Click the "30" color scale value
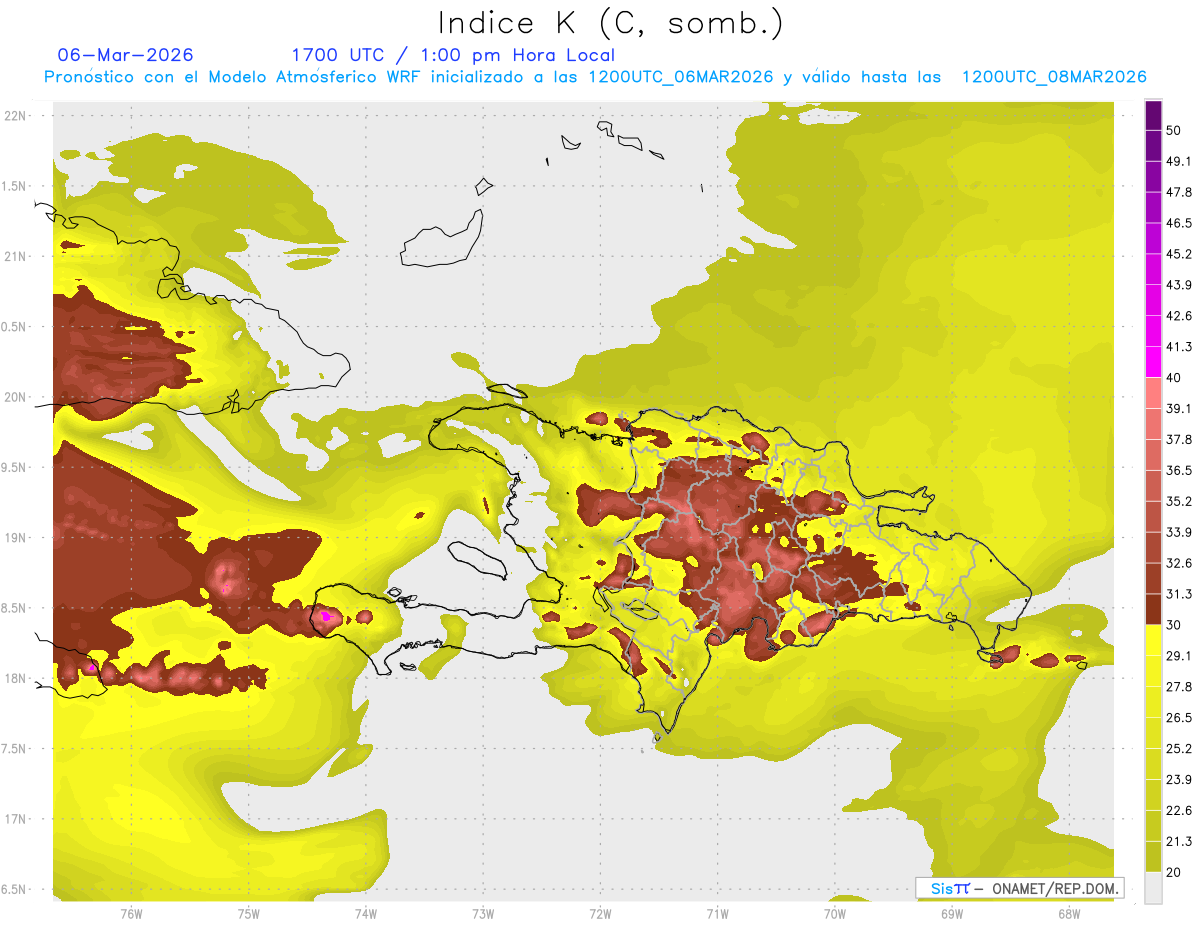The image size is (1200, 927). [x=1173, y=625]
